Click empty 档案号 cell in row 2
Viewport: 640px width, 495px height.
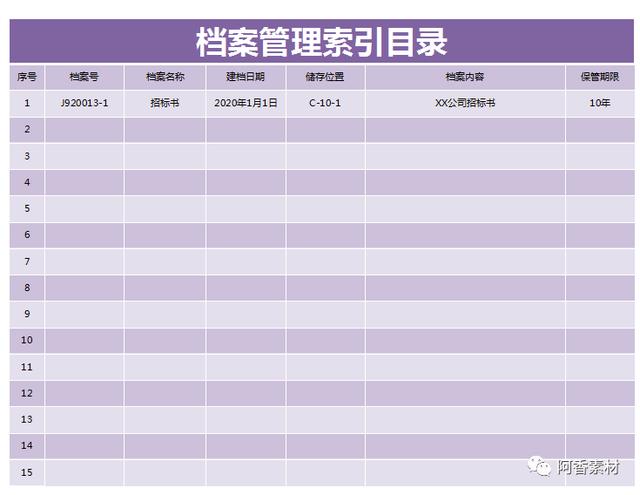pos(84,130)
